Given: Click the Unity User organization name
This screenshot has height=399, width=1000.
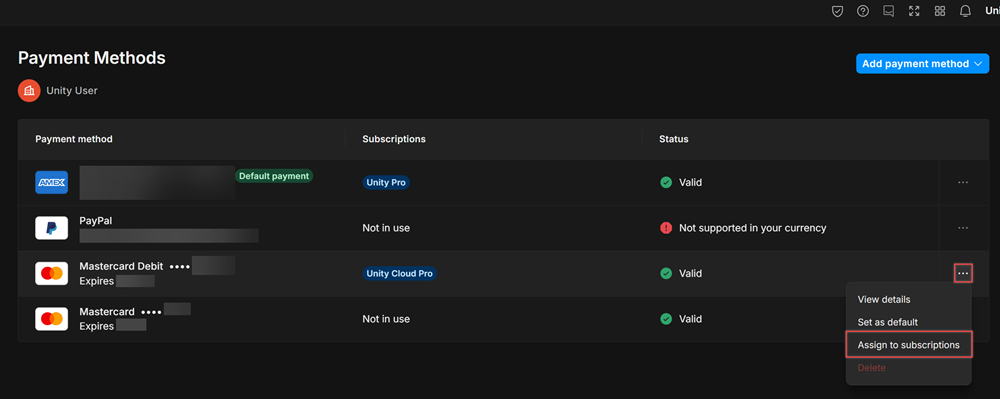Looking at the screenshot, I should pyautogui.click(x=72, y=91).
